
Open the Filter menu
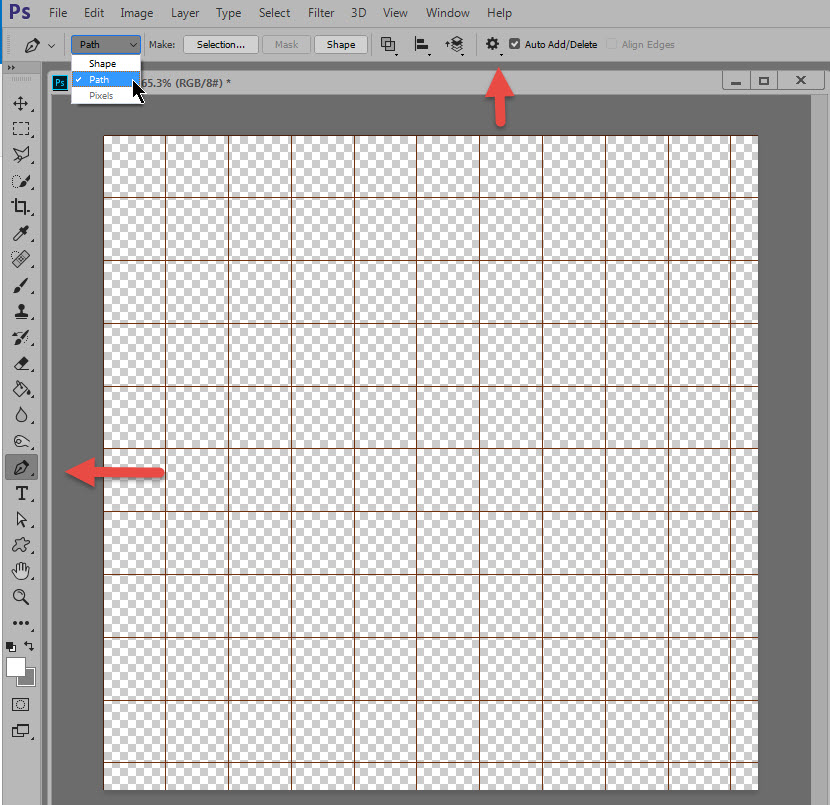[321, 13]
